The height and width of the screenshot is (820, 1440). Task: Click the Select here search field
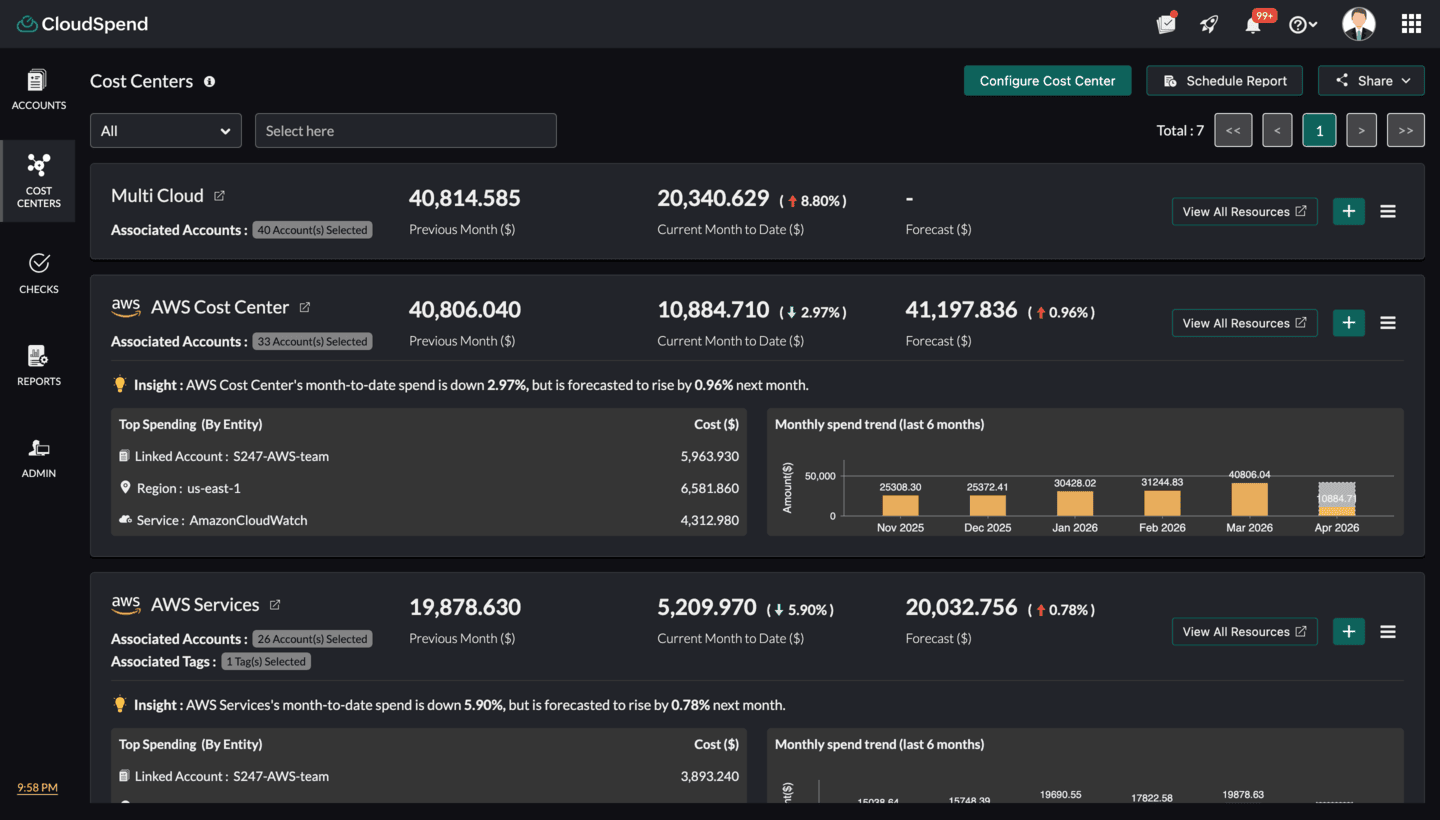(x=406, y=131)
